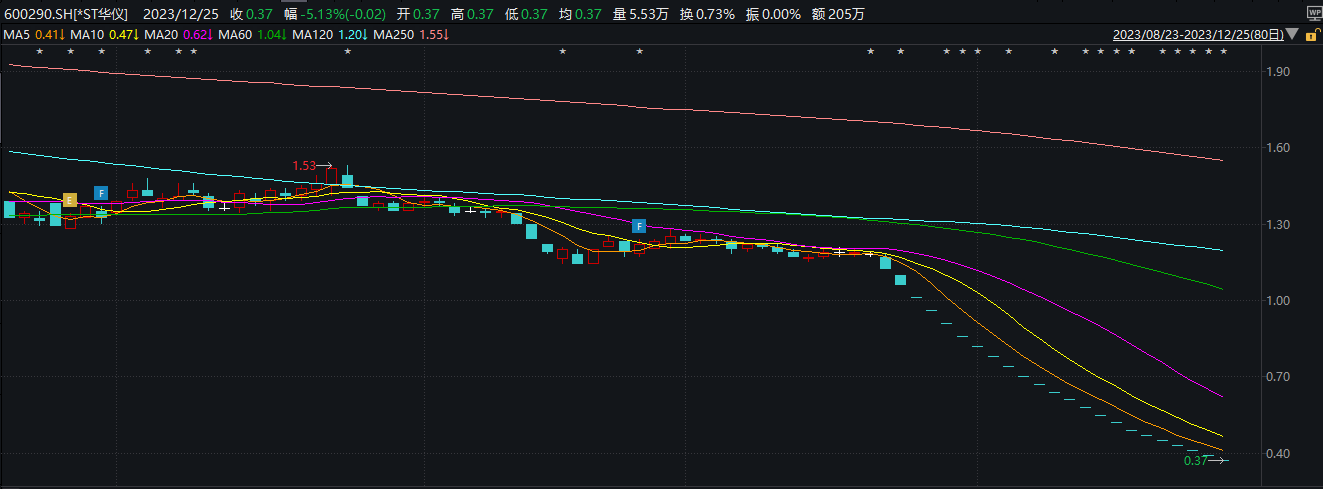Click the MA10 indicator label
1323x489 pixels.
click(88, 35)
